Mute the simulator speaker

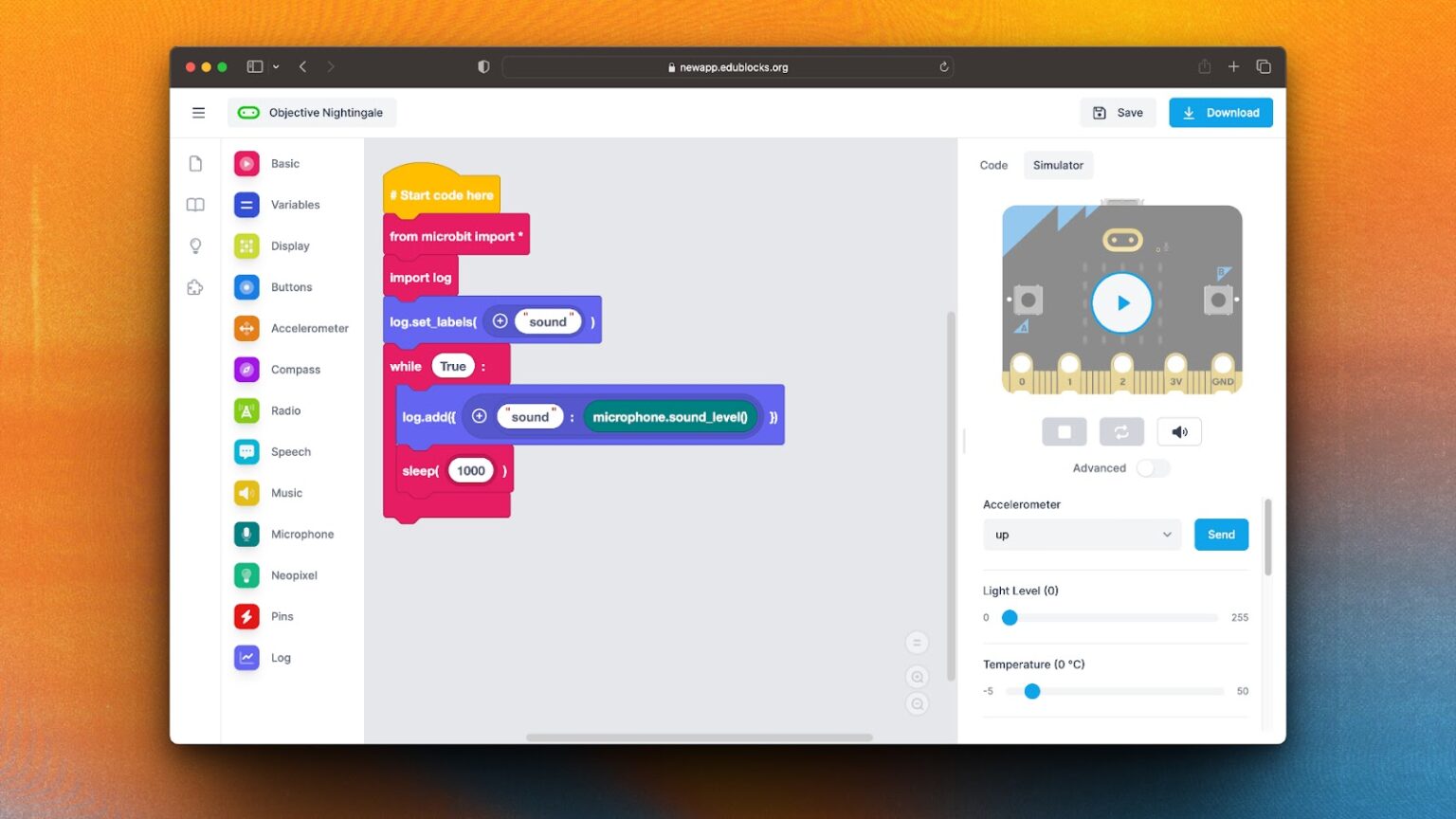pyautogui.click(x=1178, y=431)
